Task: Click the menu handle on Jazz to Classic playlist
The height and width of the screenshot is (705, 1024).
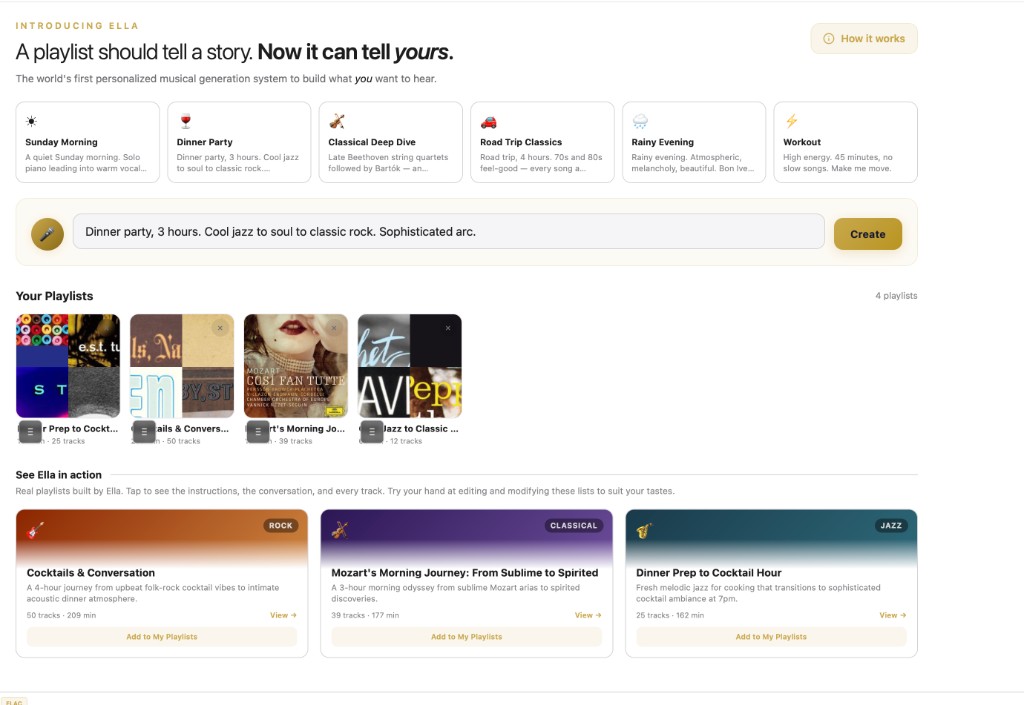Action: (373, 431)
